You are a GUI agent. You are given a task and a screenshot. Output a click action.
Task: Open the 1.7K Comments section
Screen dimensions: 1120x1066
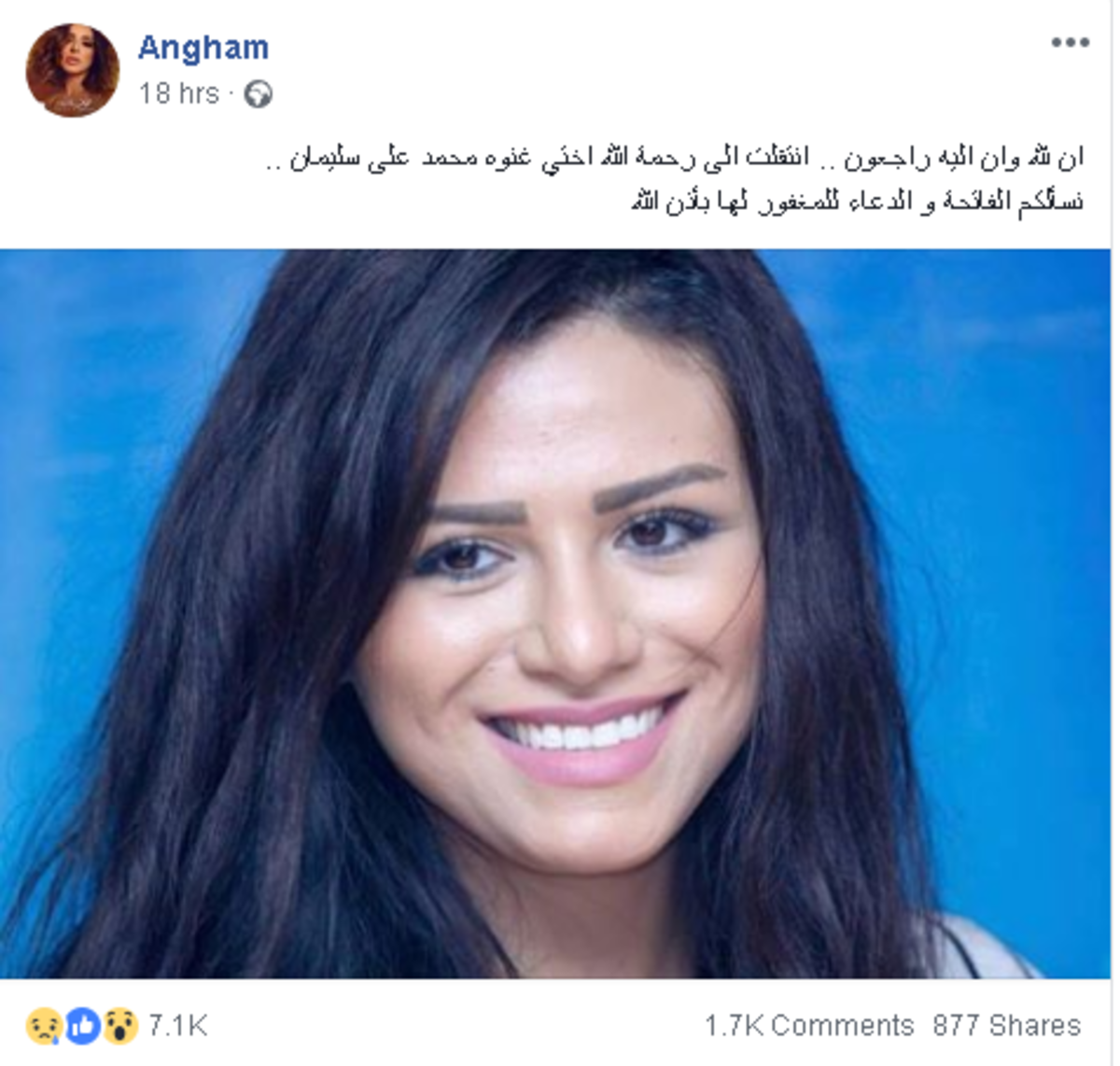809,1026
